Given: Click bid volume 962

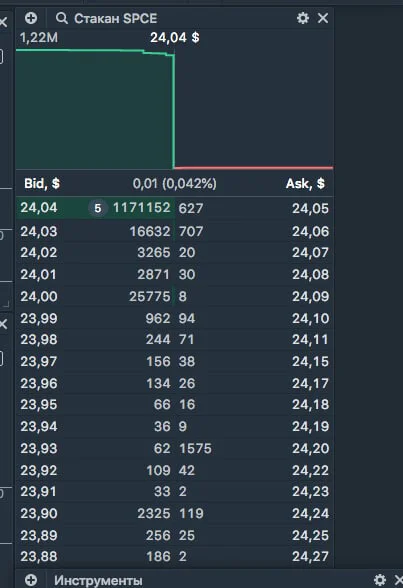Looking at the screenshot, I should click(x=158, y=319).
